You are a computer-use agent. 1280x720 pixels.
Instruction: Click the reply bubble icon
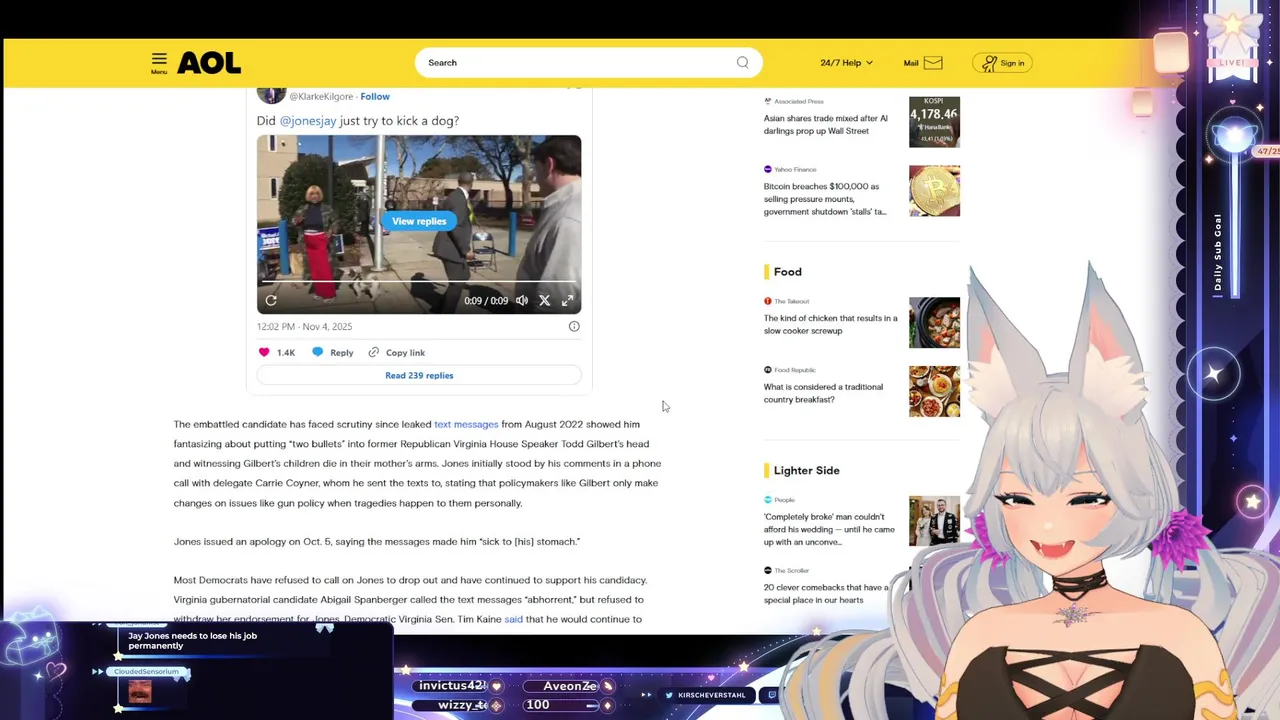[x=317, y=352]
